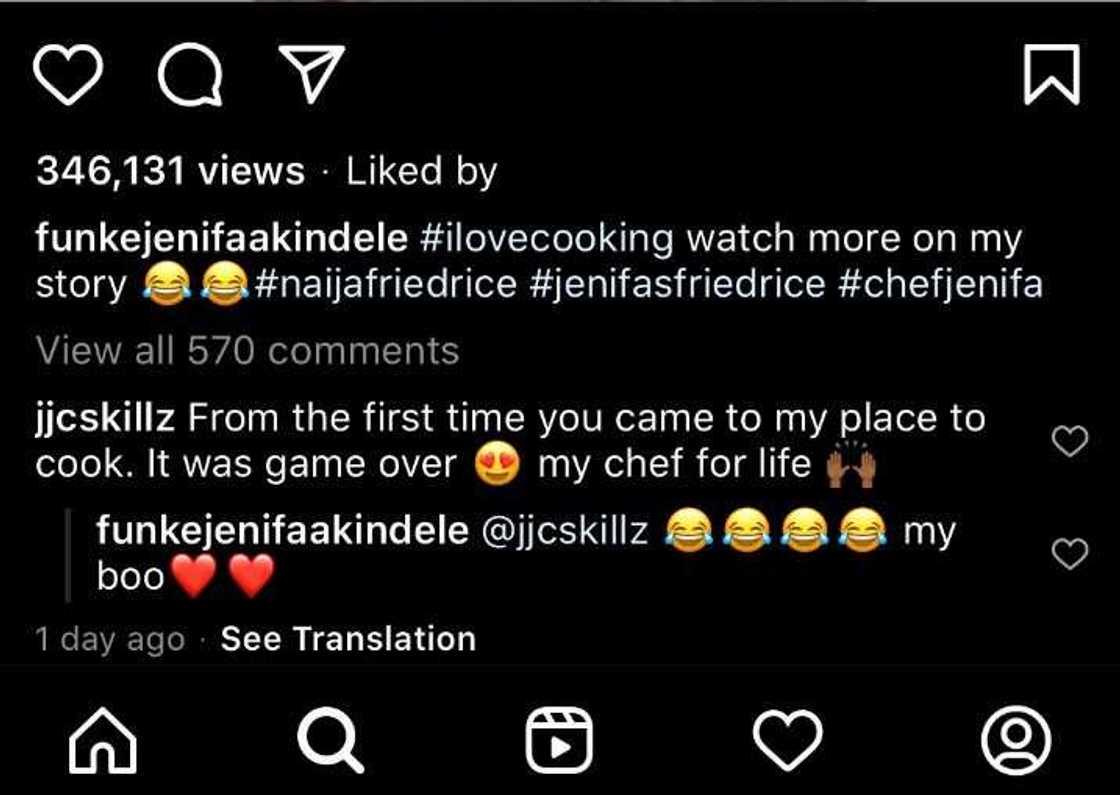Share the post with paper plane icon
Image resolution: width=1120 pixels, height=795 pixels.
[311, 74]
